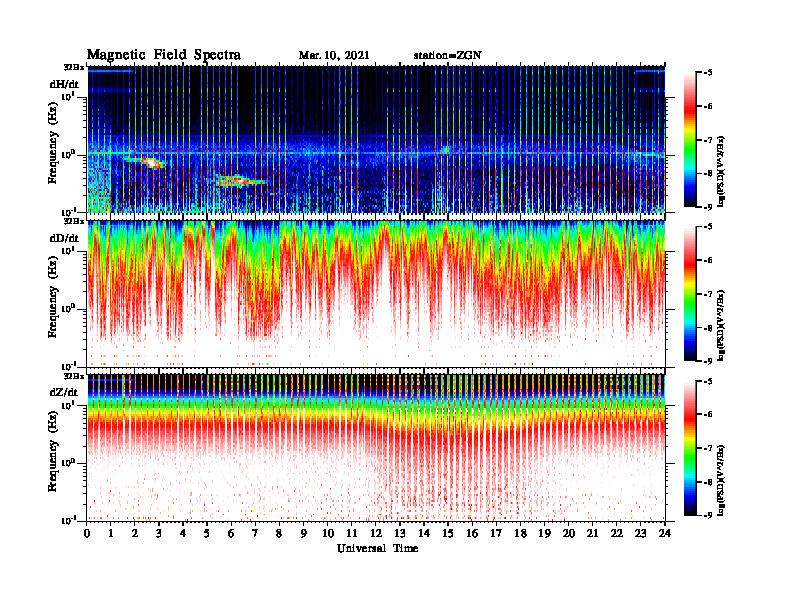Click hour tick label '23' on time axis
The image size is (792, 612).
641,533
